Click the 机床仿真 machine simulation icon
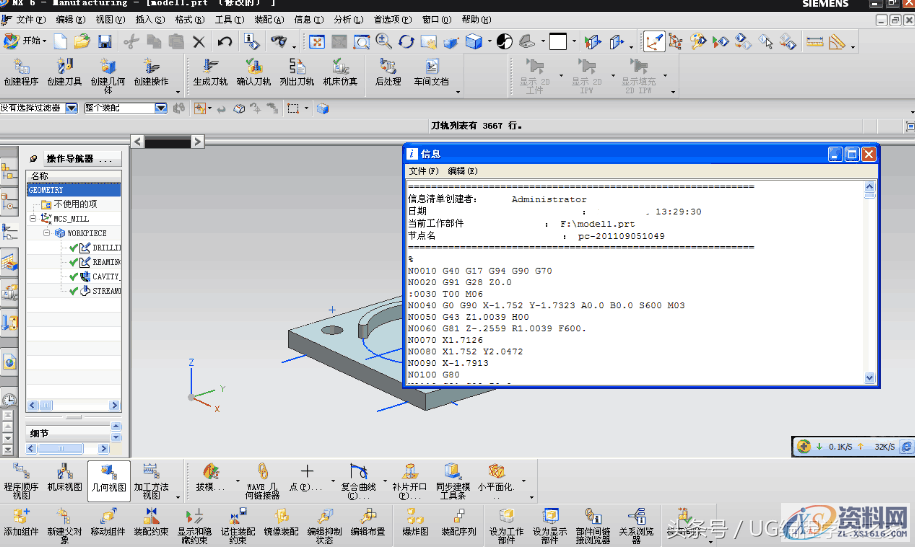Viewport: 915px width, 547px height. click(340, 69)
